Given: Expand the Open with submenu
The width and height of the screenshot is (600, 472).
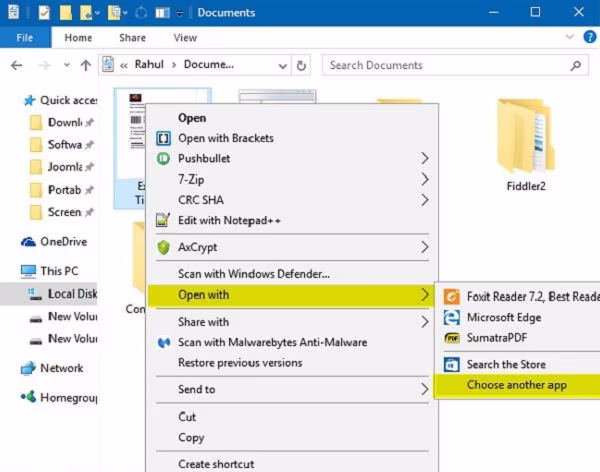Looking at the screenshot, I should pyautogui.click(x=292, y=295).
